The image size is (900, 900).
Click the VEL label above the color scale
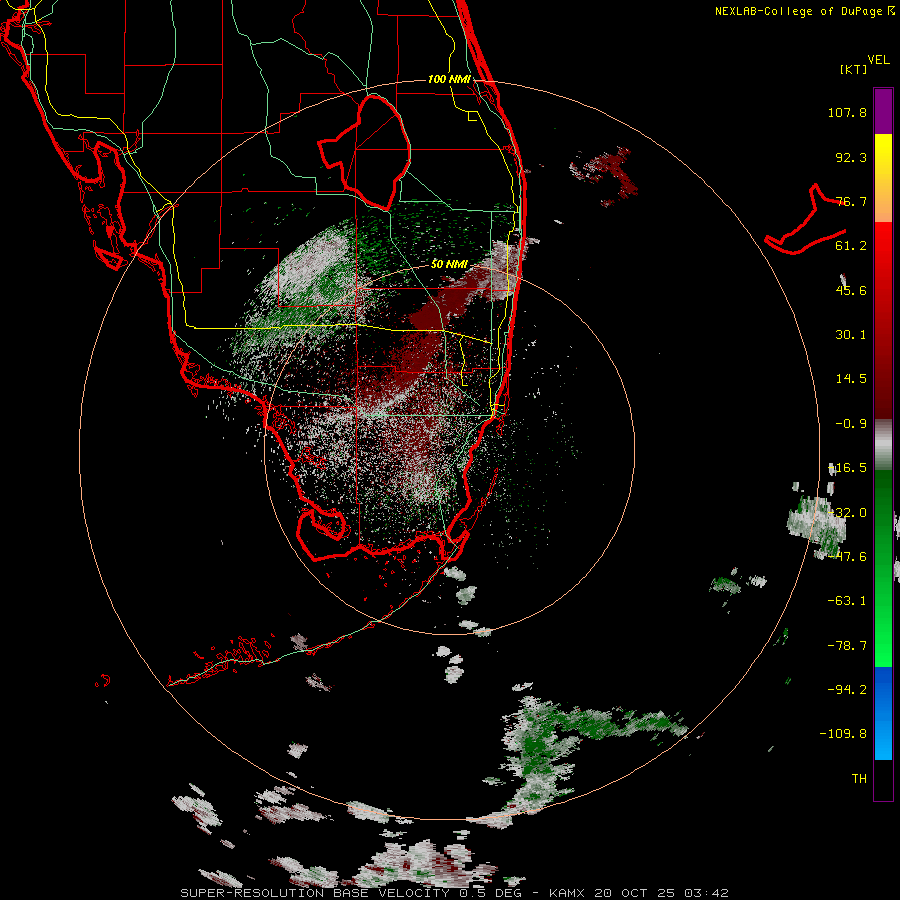pos(878,60)
